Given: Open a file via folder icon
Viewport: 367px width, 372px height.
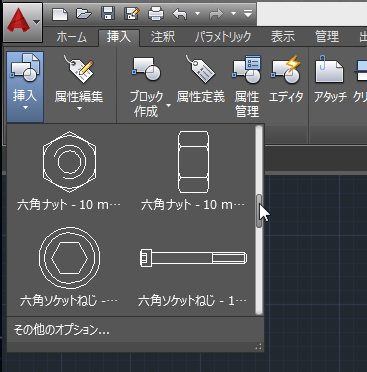Looking at the screenshot, I should click(84, 14).
